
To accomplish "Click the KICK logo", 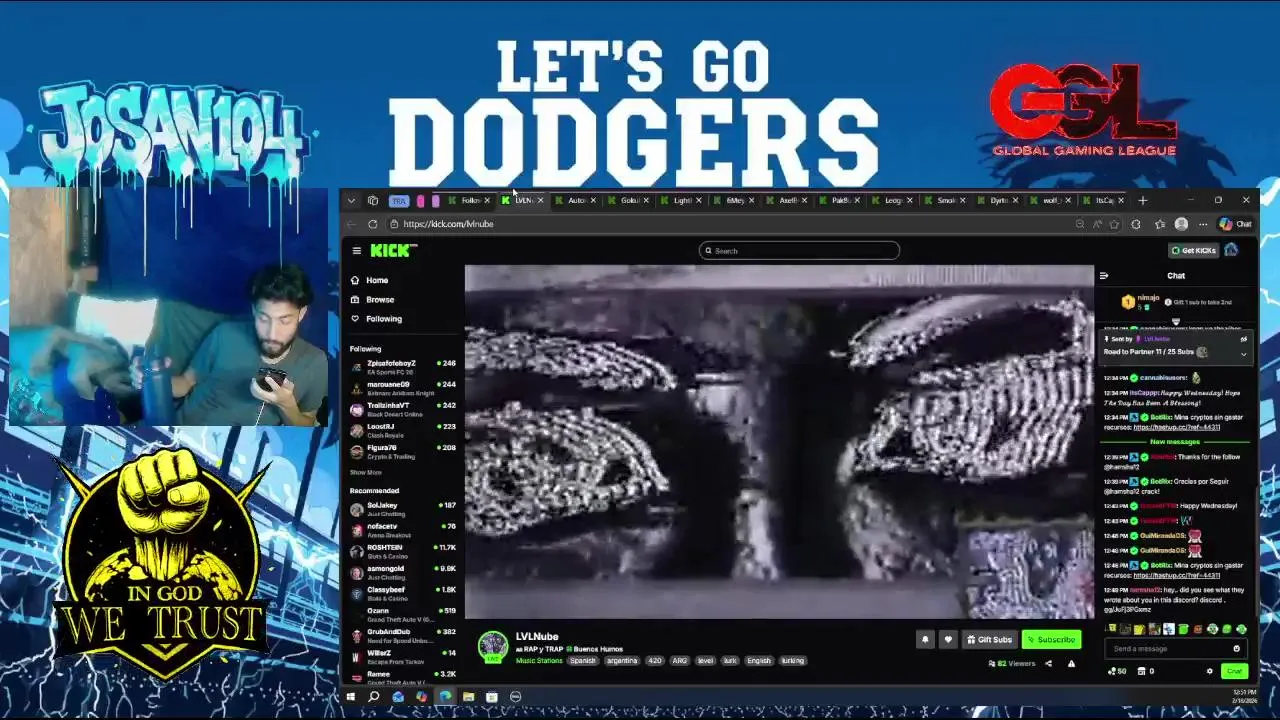I will (393, 250).
